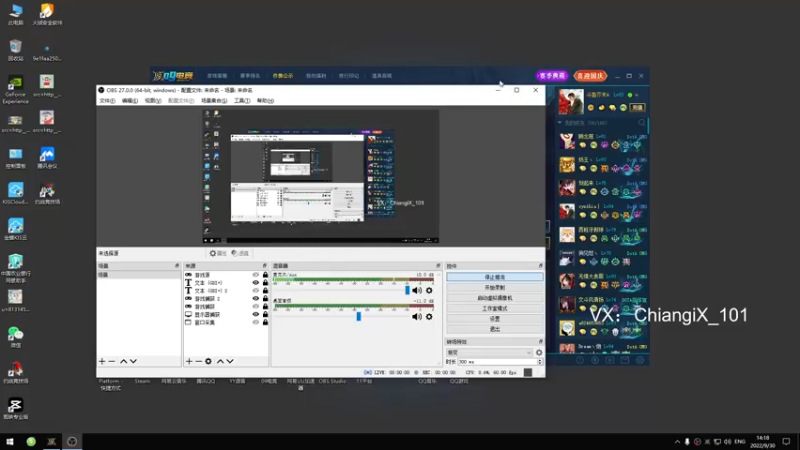The height and width of the screenshot is (450, 800).
Task: Open the GeForce Experience desktop icon
Action: [x=15, y=89]
